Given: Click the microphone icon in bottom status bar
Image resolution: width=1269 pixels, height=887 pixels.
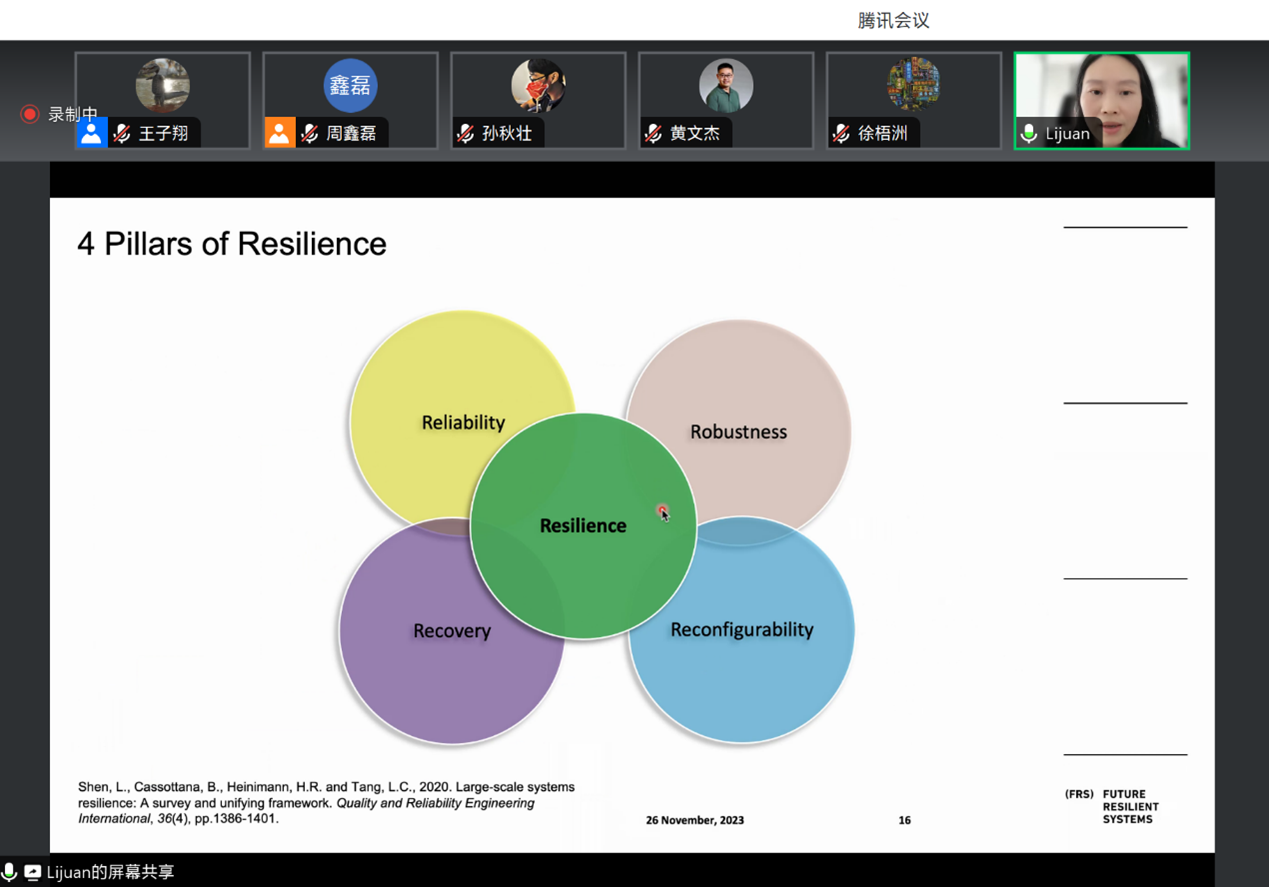Looking at the screenshot, I should 10,872.
